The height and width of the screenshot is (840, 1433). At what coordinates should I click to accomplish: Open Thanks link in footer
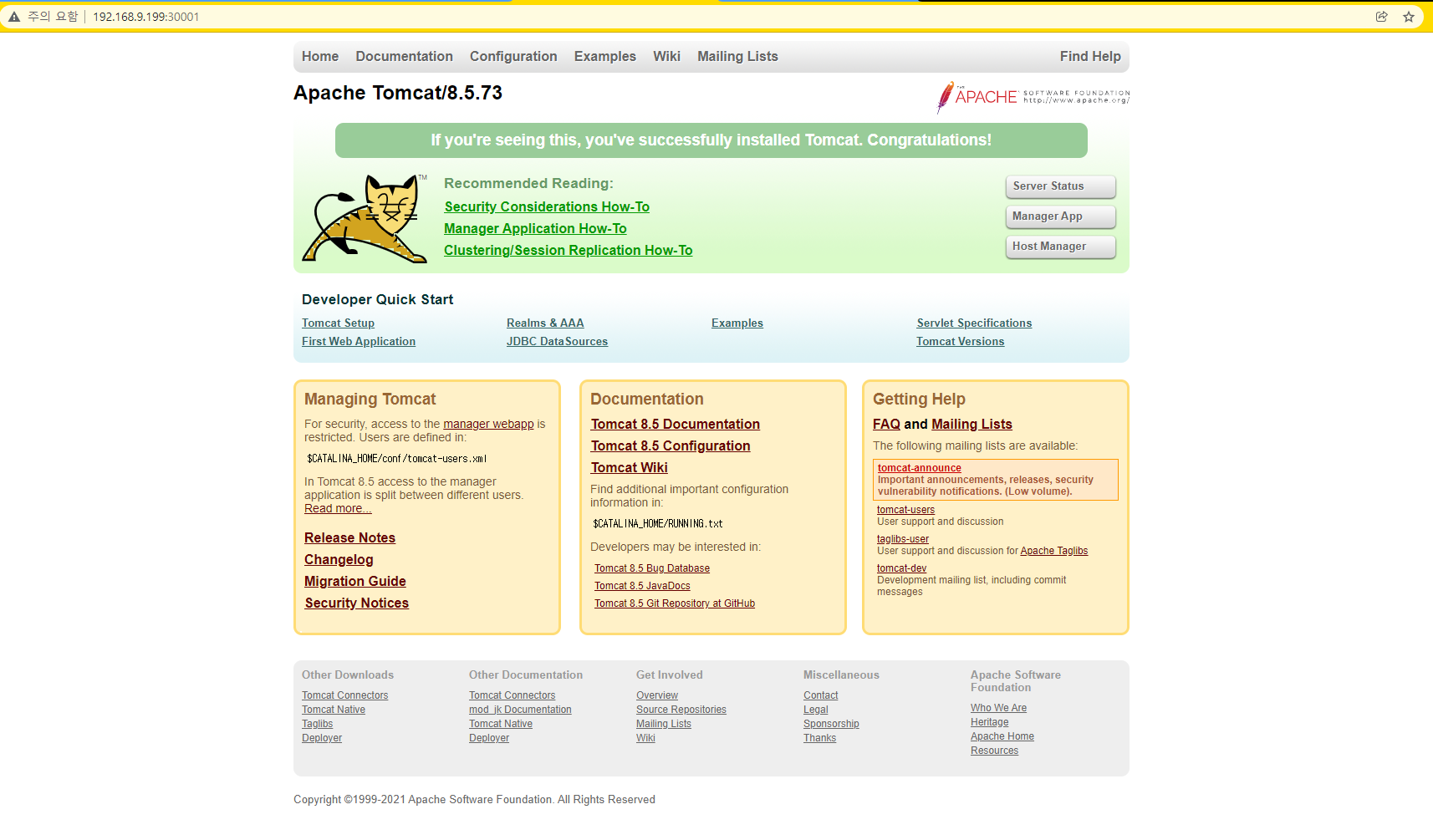pos(819,738)
